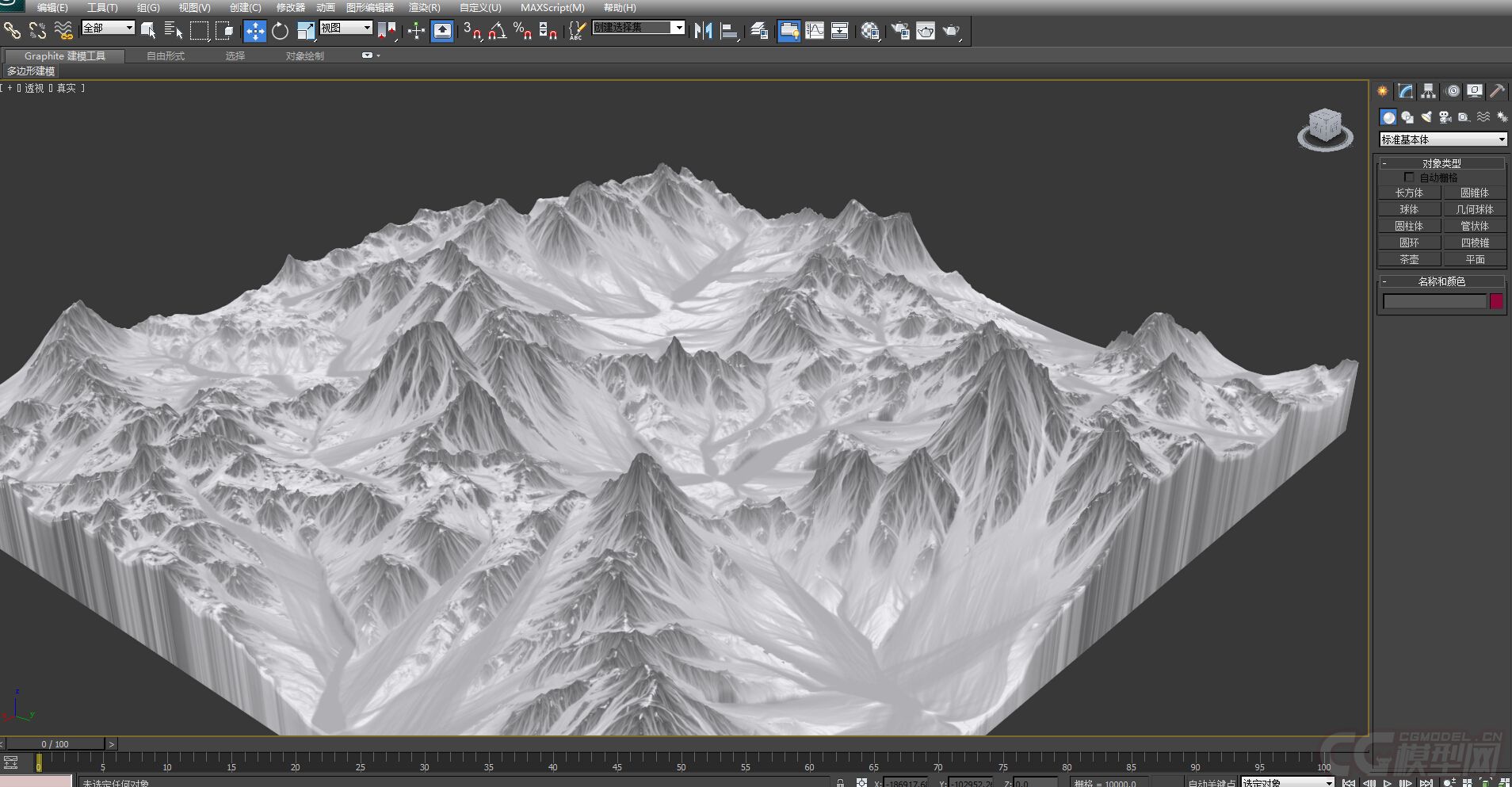Open the Schematic View
The width and height of the screenshot is (1512, 787).
point(839,30)
